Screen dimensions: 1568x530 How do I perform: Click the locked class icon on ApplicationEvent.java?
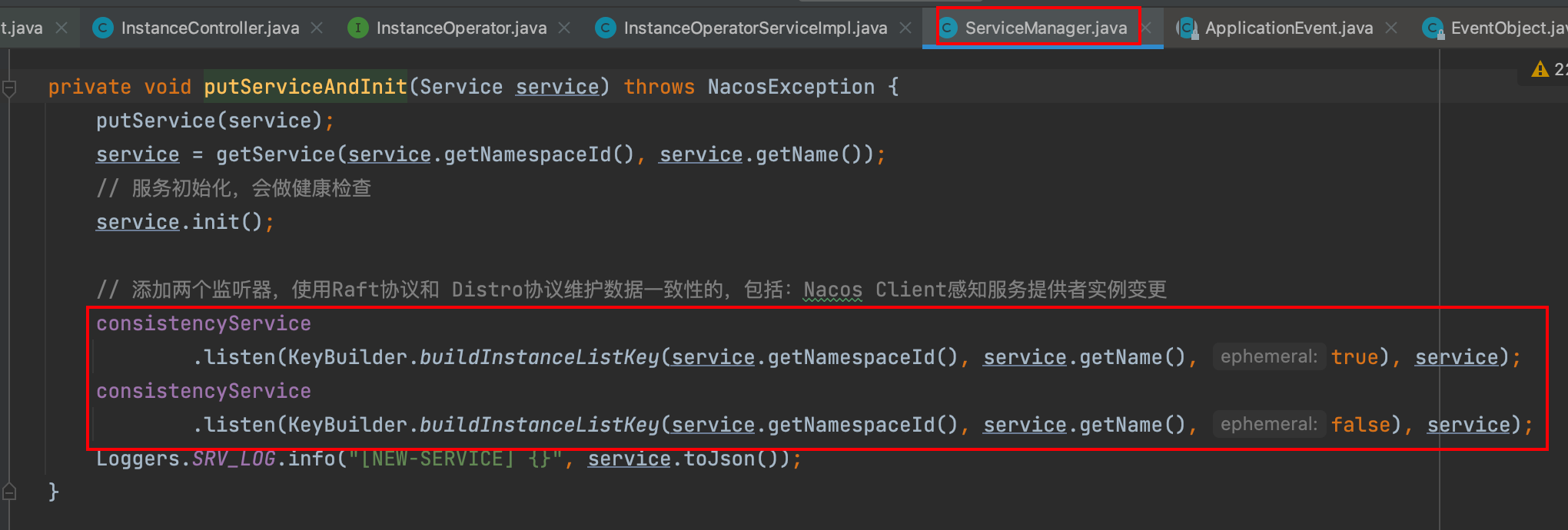pyautogui.click(x=1188, y=28)
